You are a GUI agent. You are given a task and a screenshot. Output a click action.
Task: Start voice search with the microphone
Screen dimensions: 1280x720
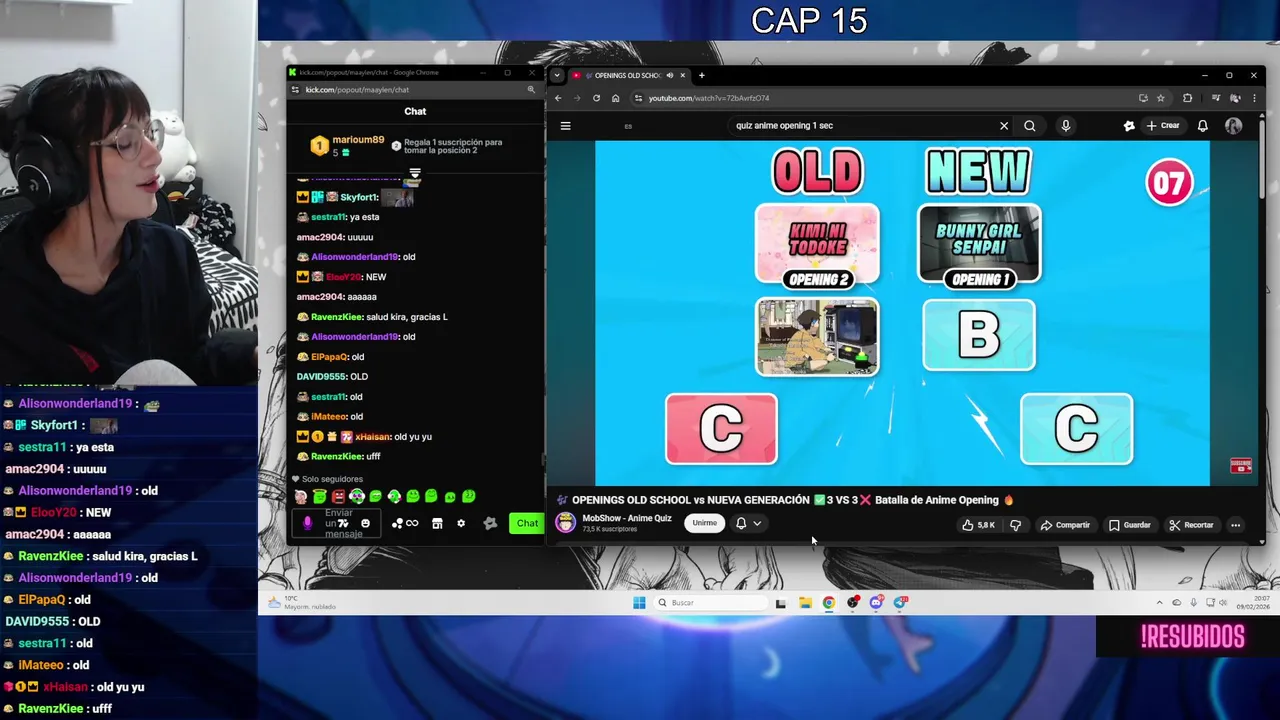pyautogui.click(x=1065, y=126)
